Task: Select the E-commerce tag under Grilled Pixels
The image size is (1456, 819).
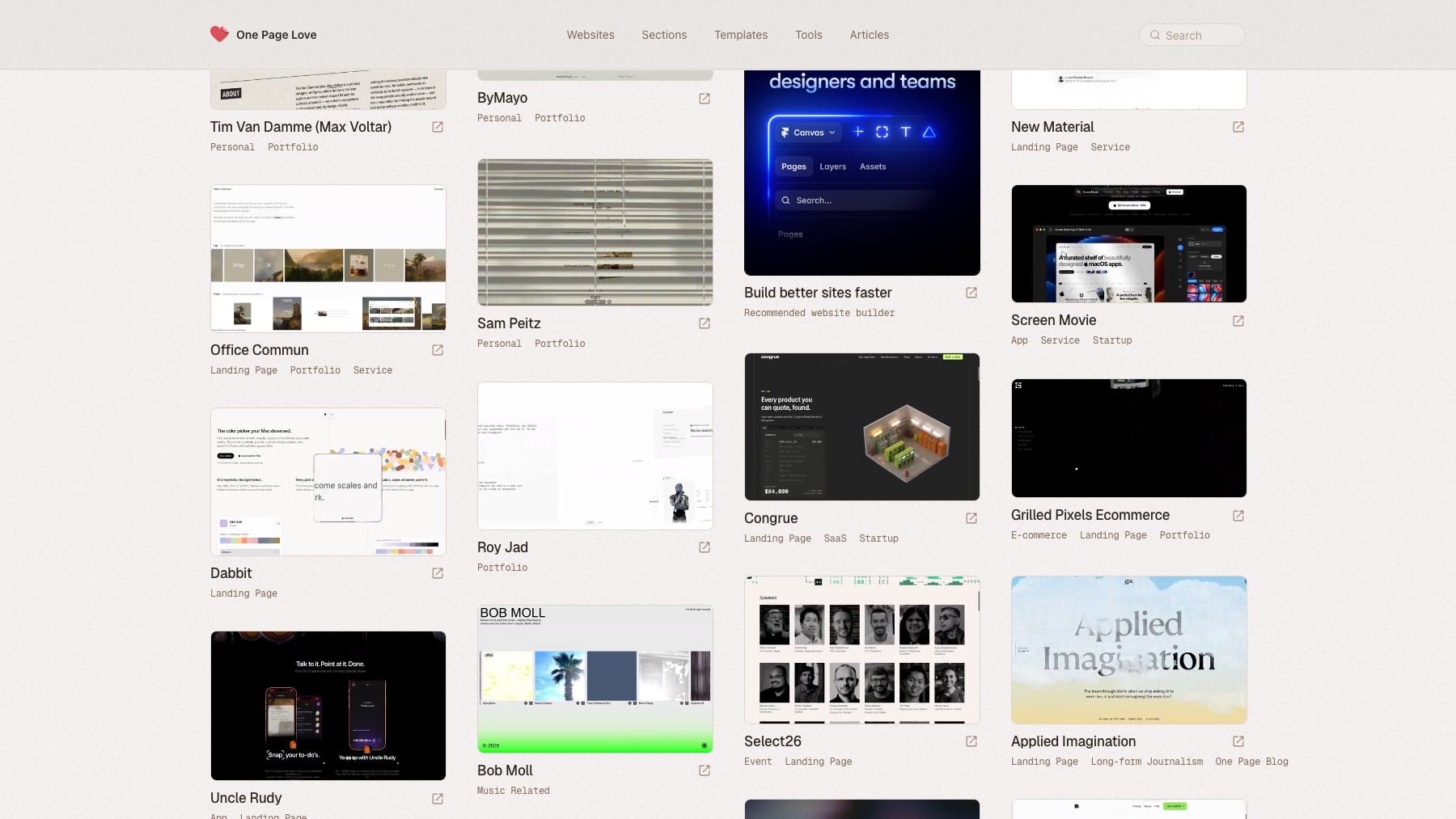Action: 1039,535
